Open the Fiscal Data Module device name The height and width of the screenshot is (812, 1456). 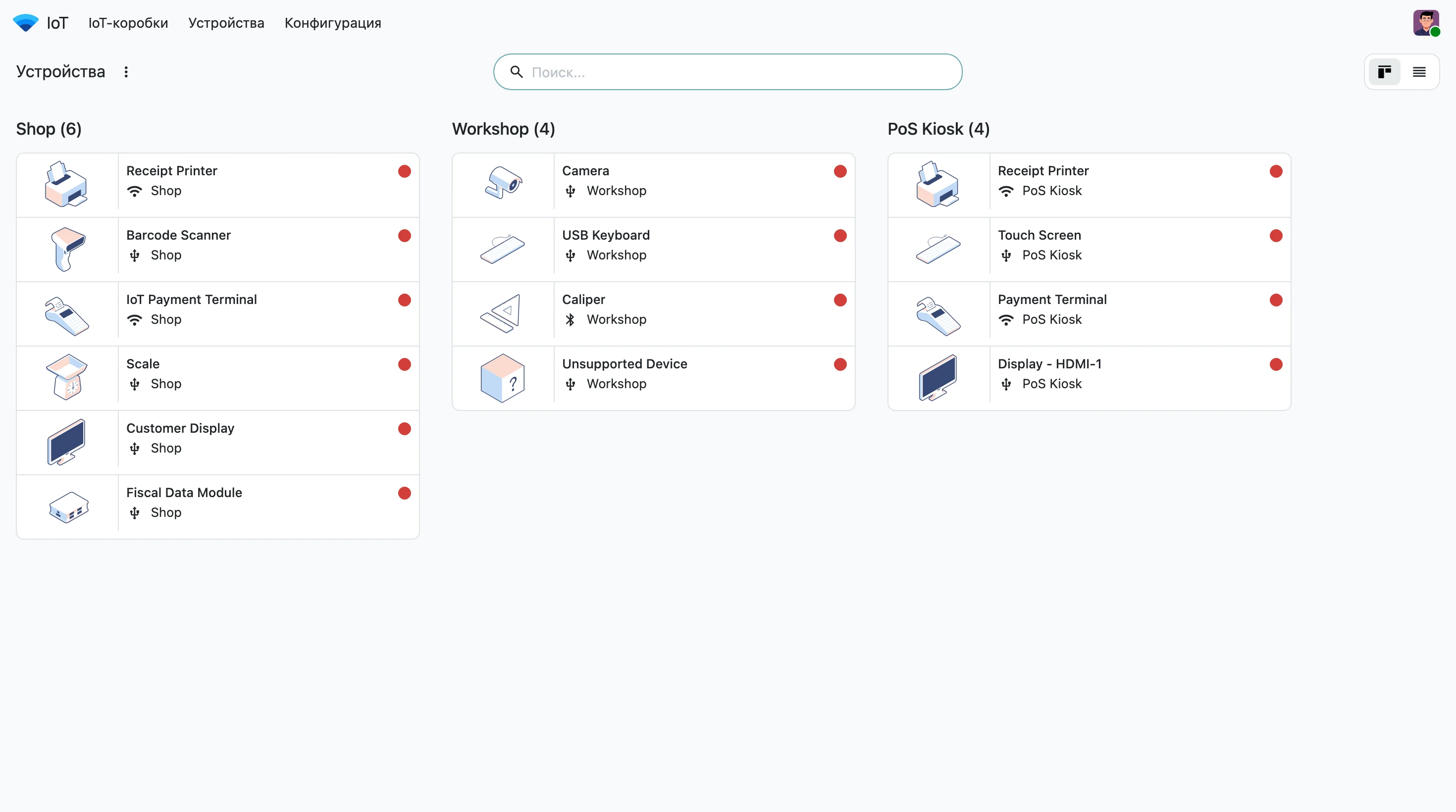click(x=184, y=492)
